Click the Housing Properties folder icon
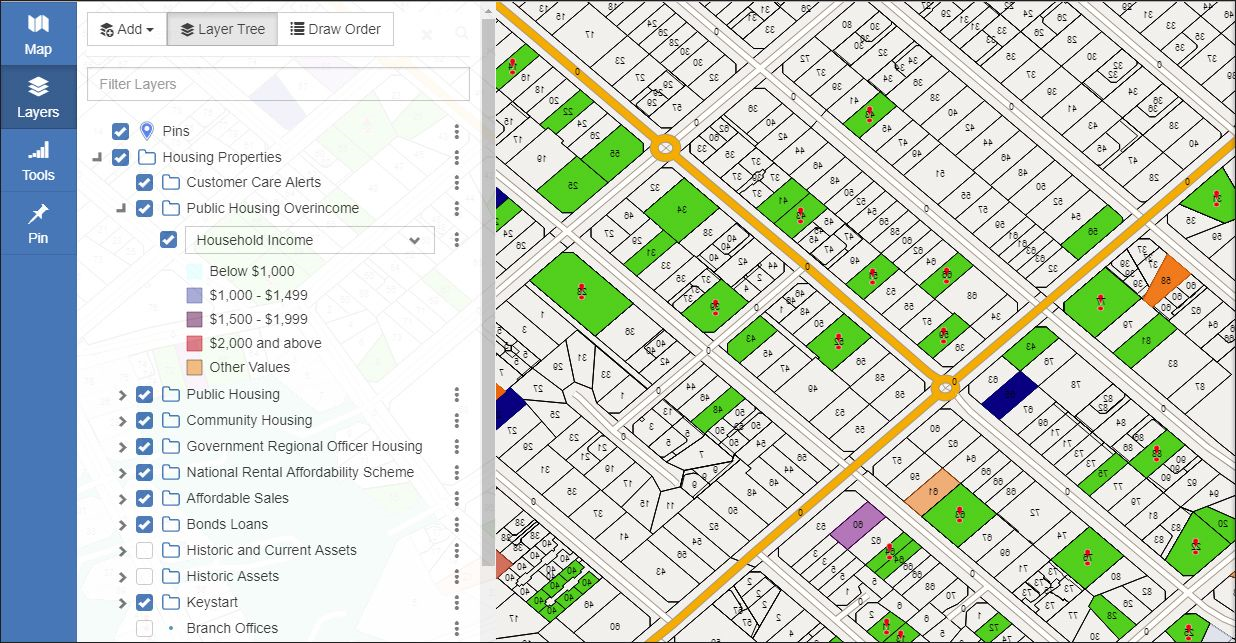Image resolution: width=1236 pixels, height=643 pixels. [146, 157]
